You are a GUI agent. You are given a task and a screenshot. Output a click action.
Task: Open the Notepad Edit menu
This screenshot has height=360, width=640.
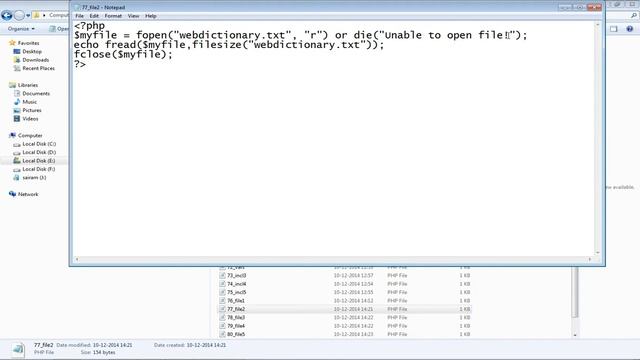pyautogui.click(x=94, y=16)
